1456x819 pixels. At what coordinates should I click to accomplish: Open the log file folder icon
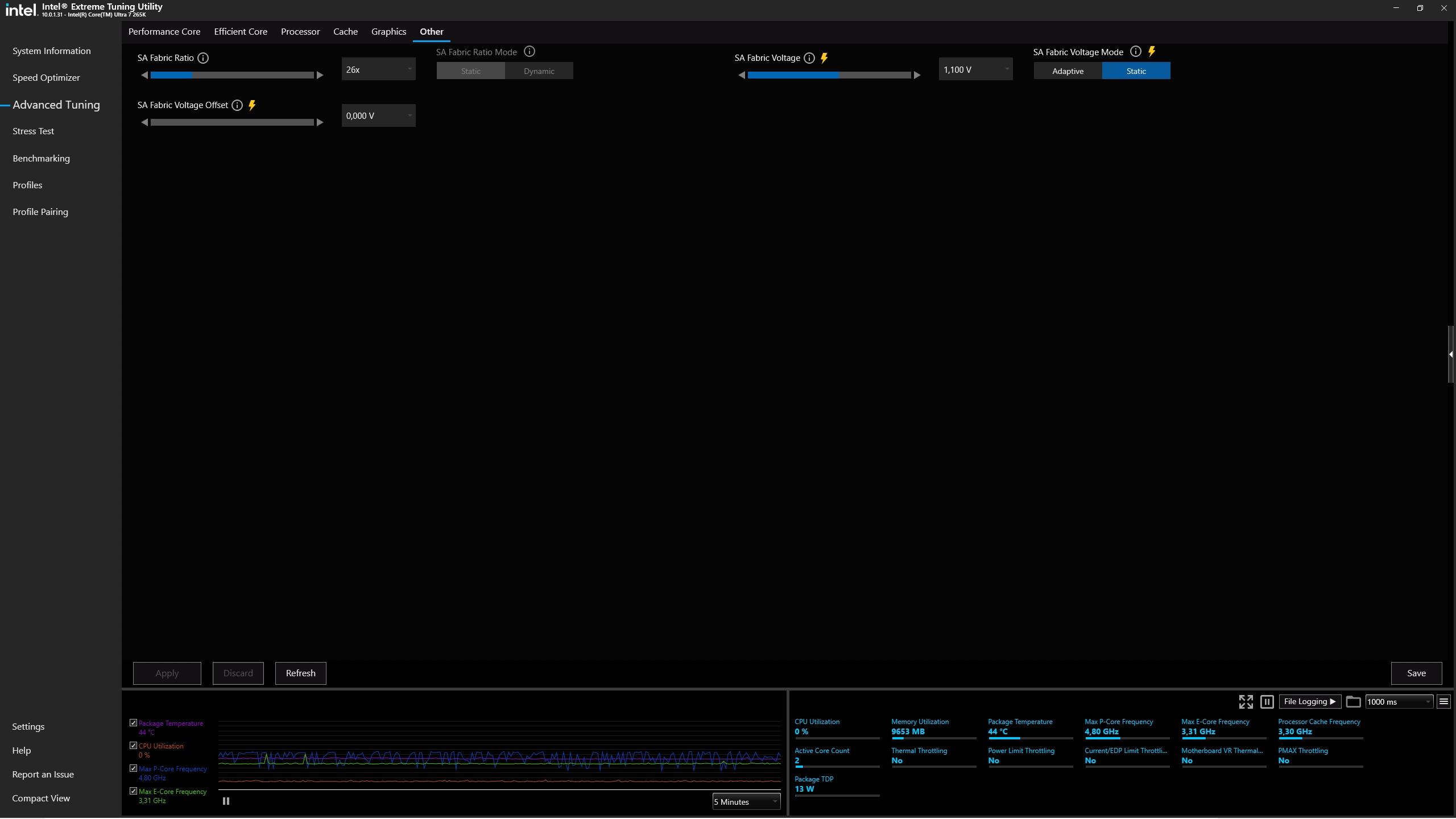(x=1353, y=702)
